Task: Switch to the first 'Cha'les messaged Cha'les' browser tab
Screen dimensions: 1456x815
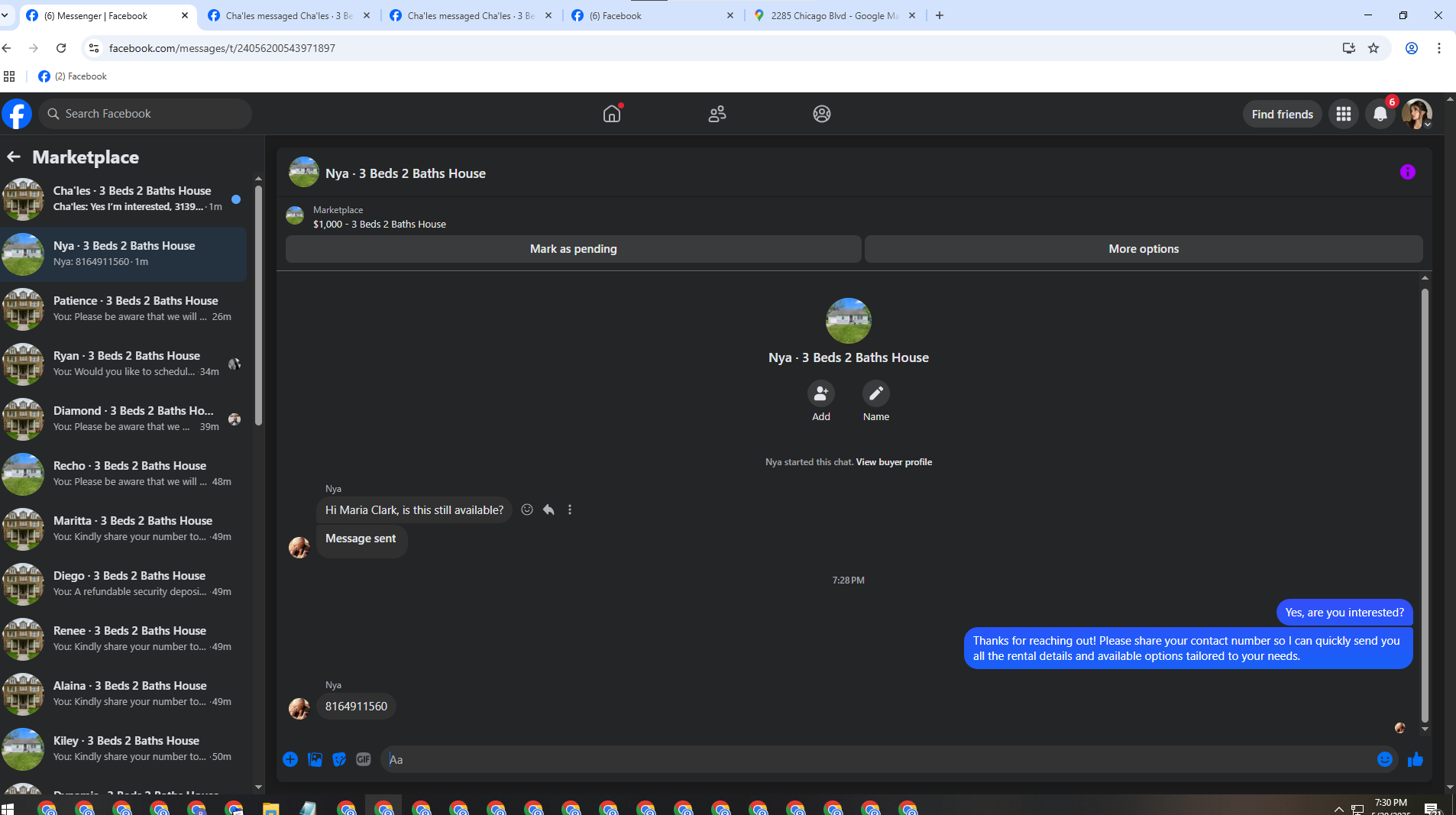Action: (x=289, y=15)
